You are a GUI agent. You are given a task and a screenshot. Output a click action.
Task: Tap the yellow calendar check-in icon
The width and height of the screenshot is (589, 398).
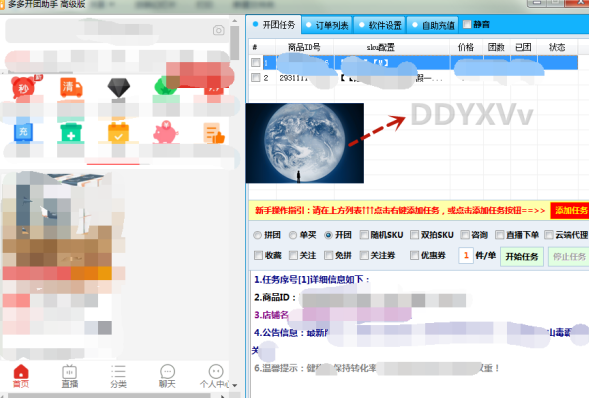pyautogui.click(x=118, y=132)
